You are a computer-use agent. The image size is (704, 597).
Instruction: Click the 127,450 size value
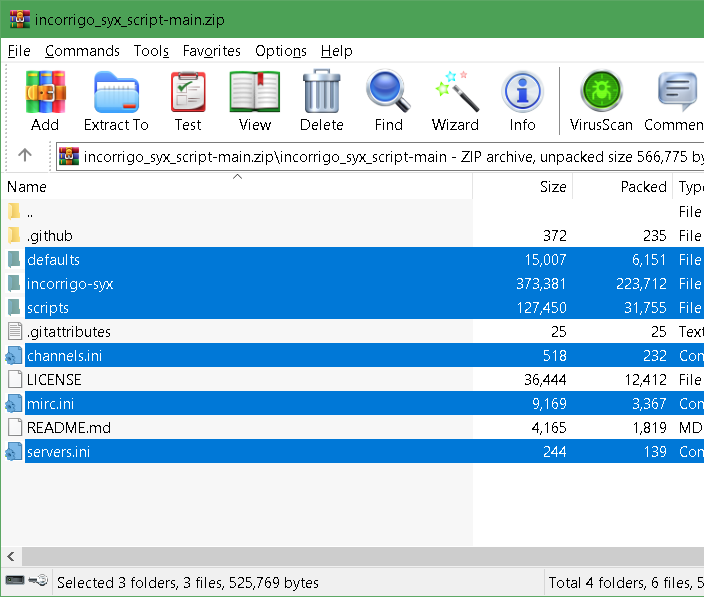click(x=541, y=307)
